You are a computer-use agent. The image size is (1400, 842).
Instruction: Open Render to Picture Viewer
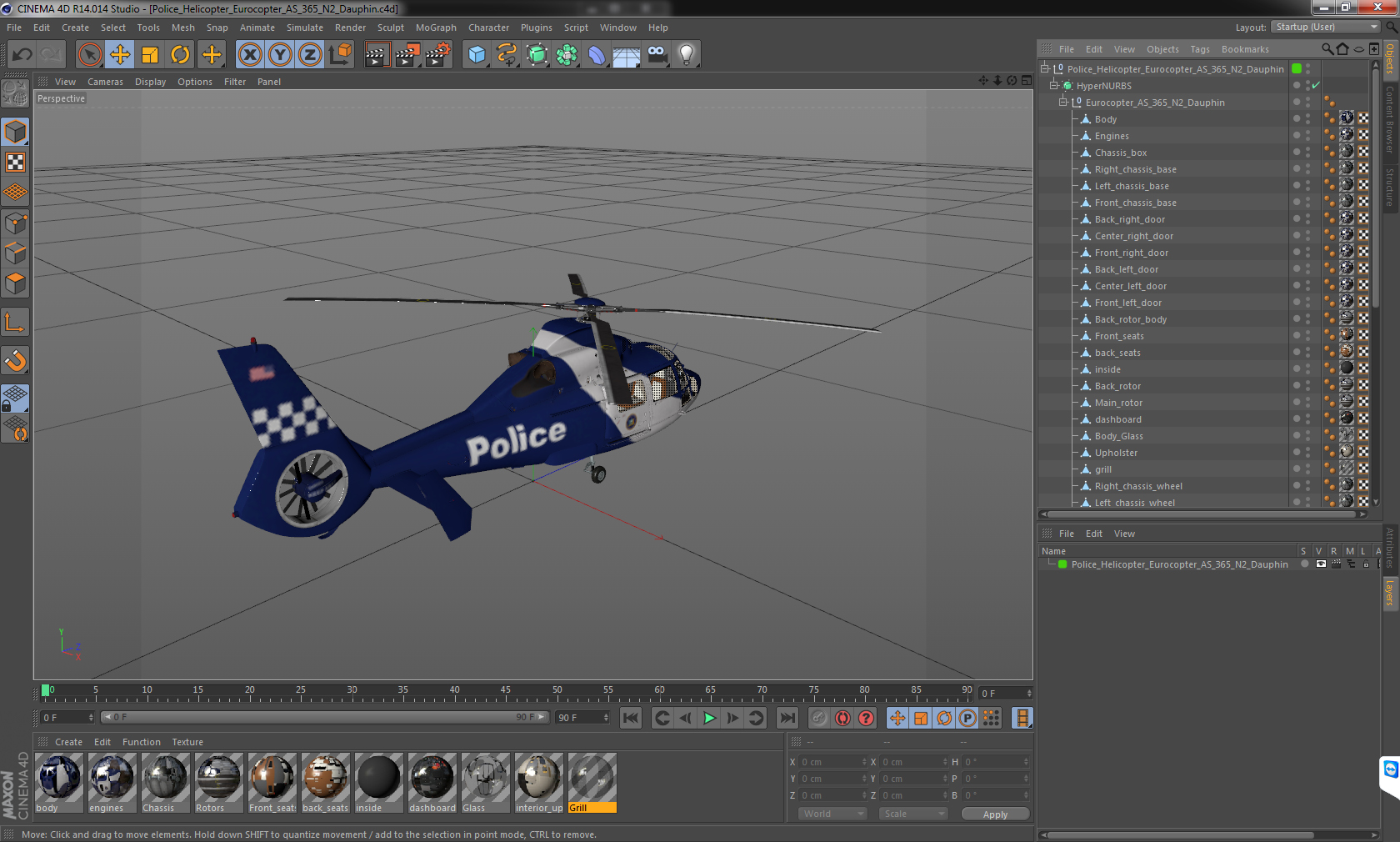pyautogui.click(x=407, y=55)
